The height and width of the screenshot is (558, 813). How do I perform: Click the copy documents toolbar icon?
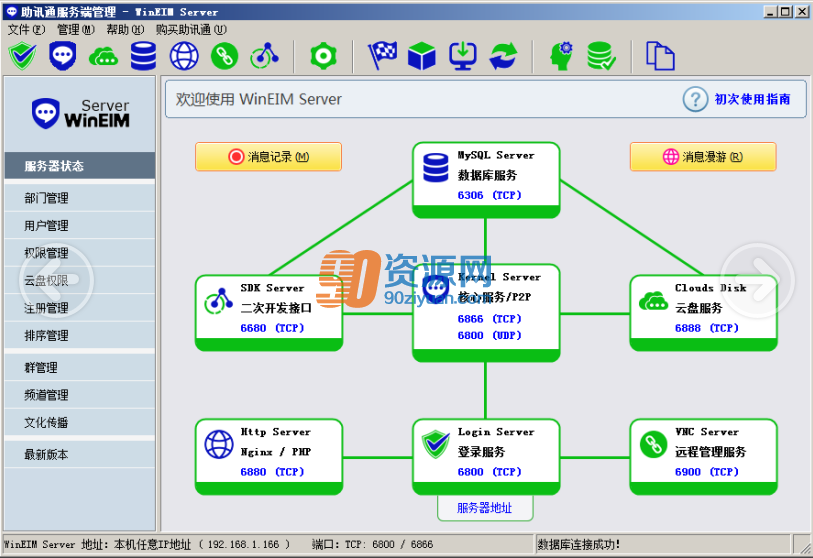click(x=660, y=56)
